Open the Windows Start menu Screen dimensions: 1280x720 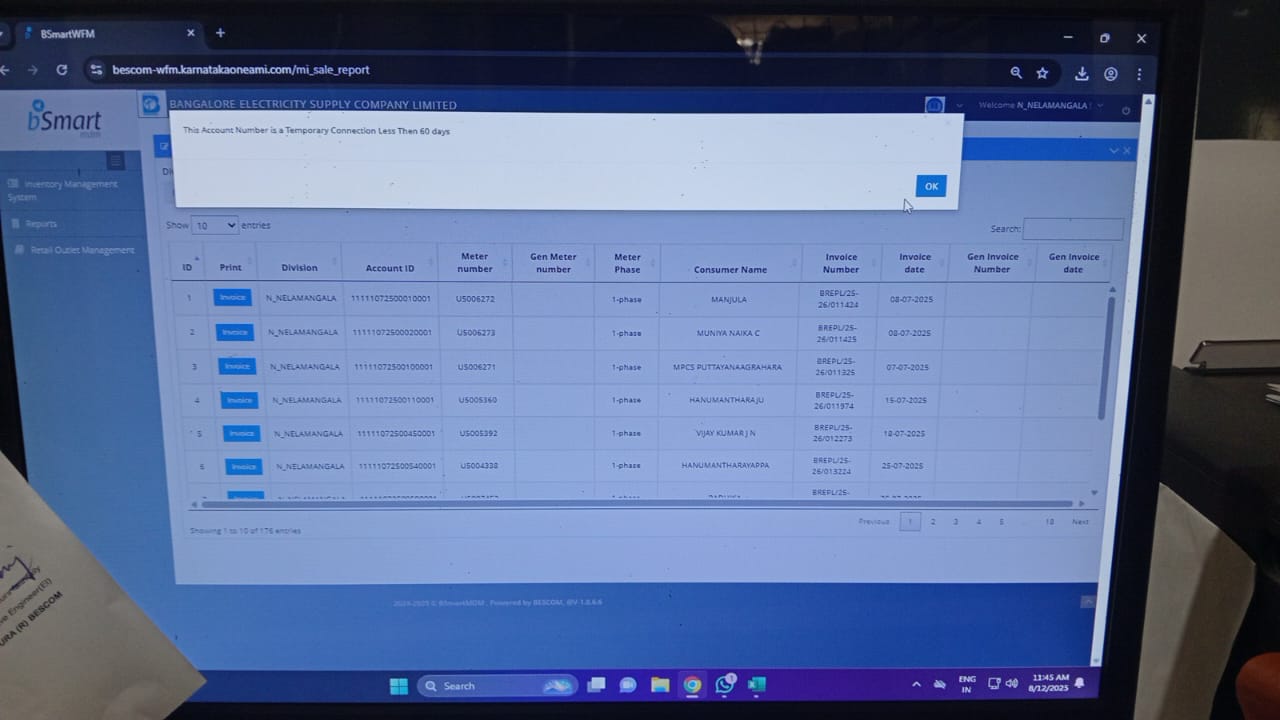tap(399, 686)
